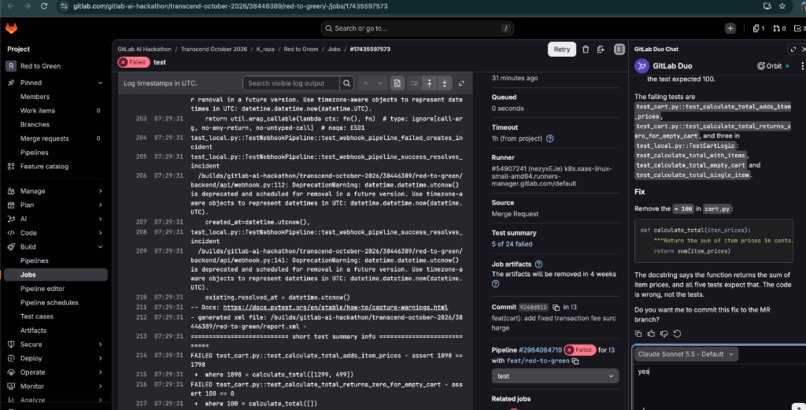This screenshot has width=806, height=410.
Task: Click the Orbit indicator in Duo header
Action: pos(773,66)
